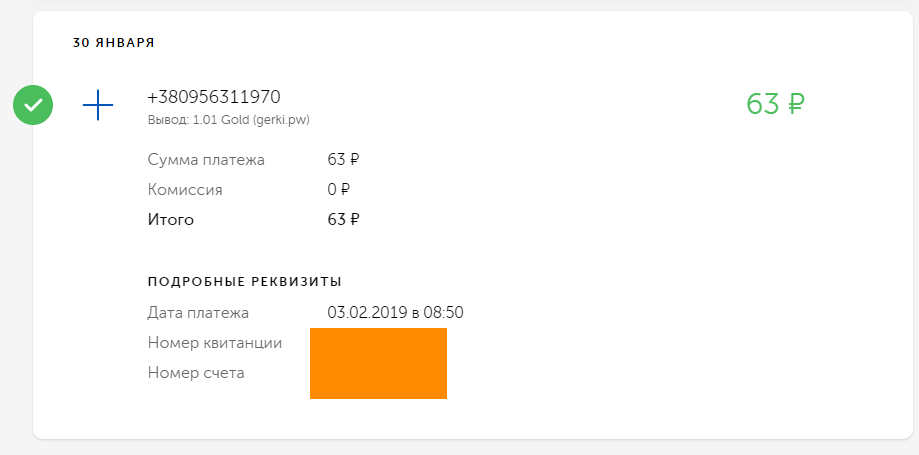
Task: Click the green 63 ₽ amount
Action: [x=775, y=104]
